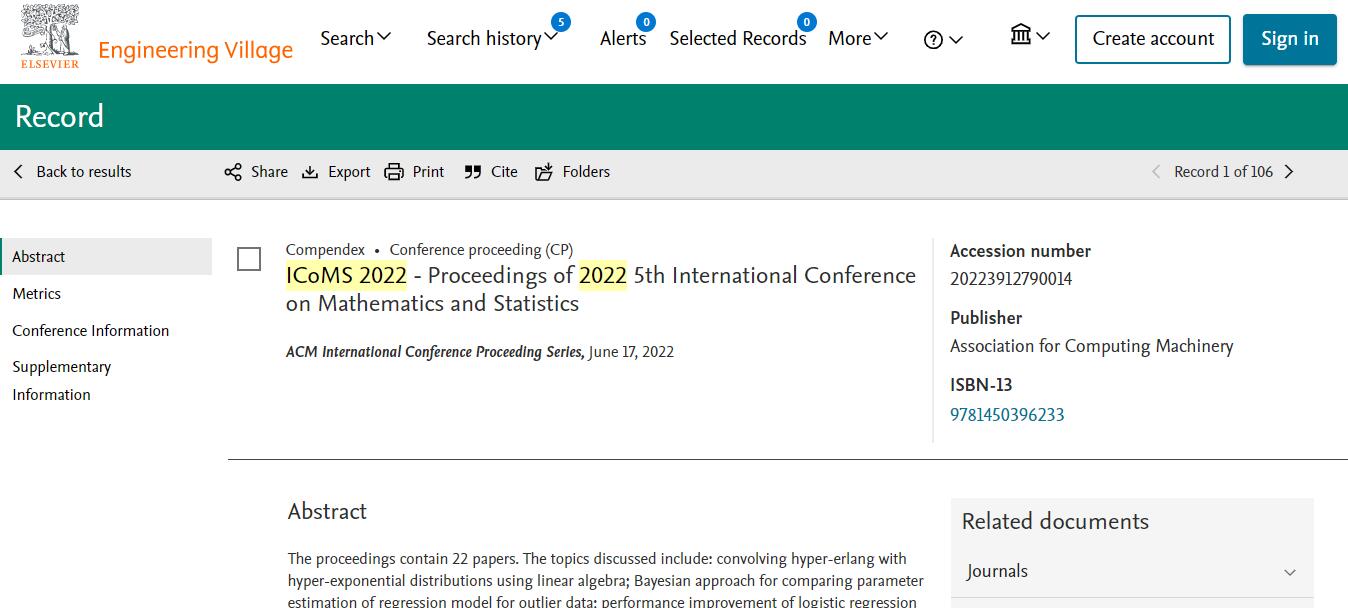The width and height of the screenshot is (1348, 608).
Task: Go back to results
Action: coord(73,172)
